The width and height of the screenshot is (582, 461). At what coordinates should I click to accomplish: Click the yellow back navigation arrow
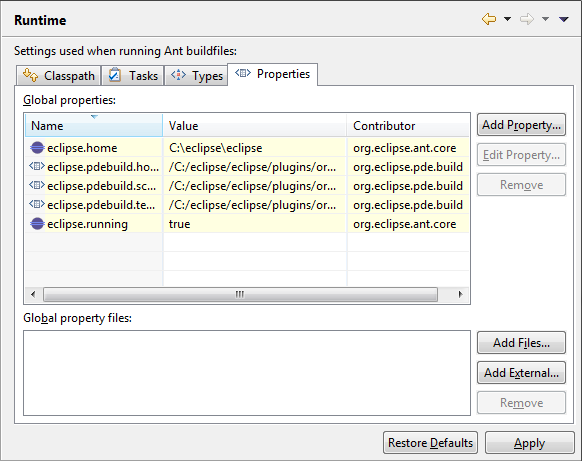(x=489, y=19)
